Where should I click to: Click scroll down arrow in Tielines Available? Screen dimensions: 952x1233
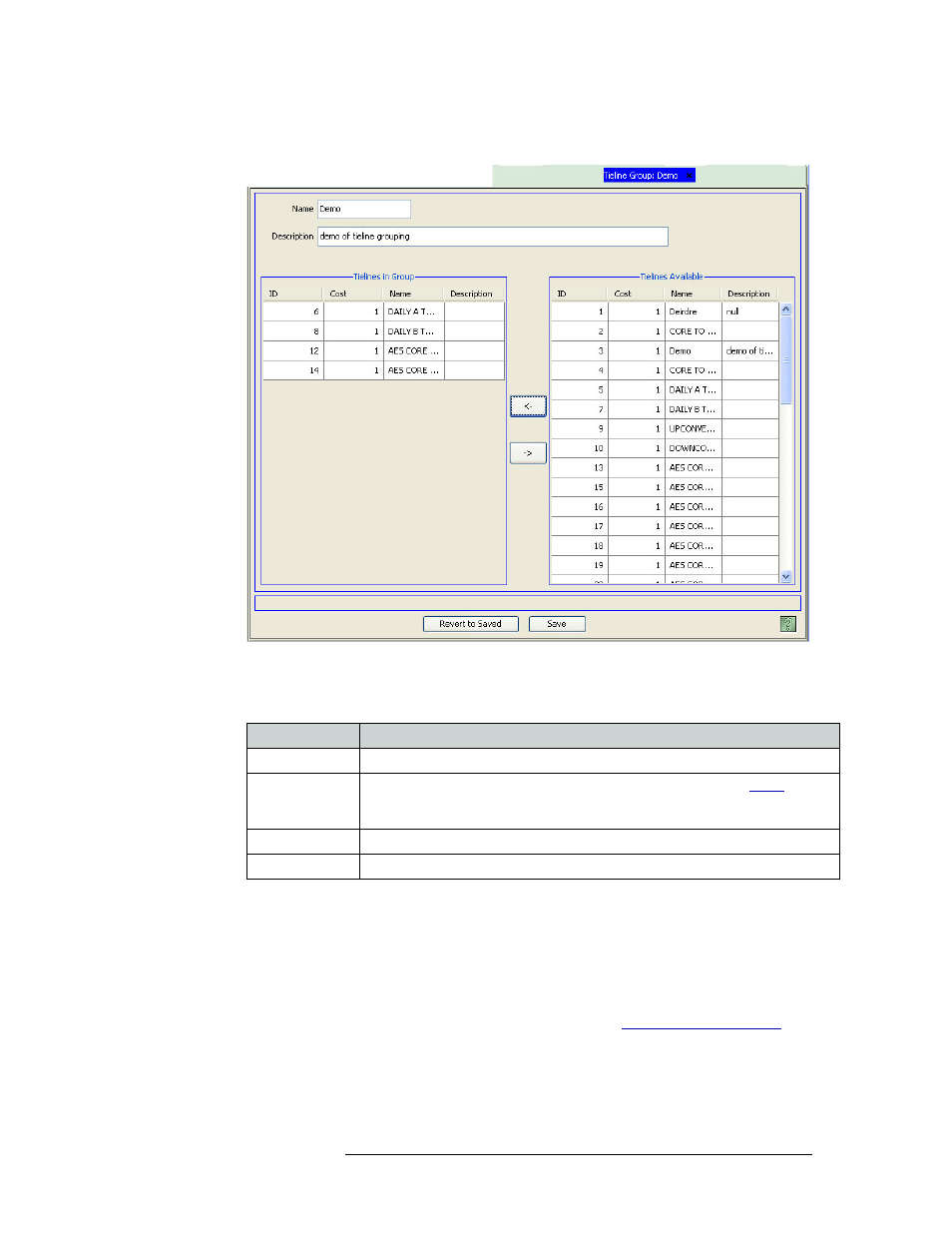786,576
